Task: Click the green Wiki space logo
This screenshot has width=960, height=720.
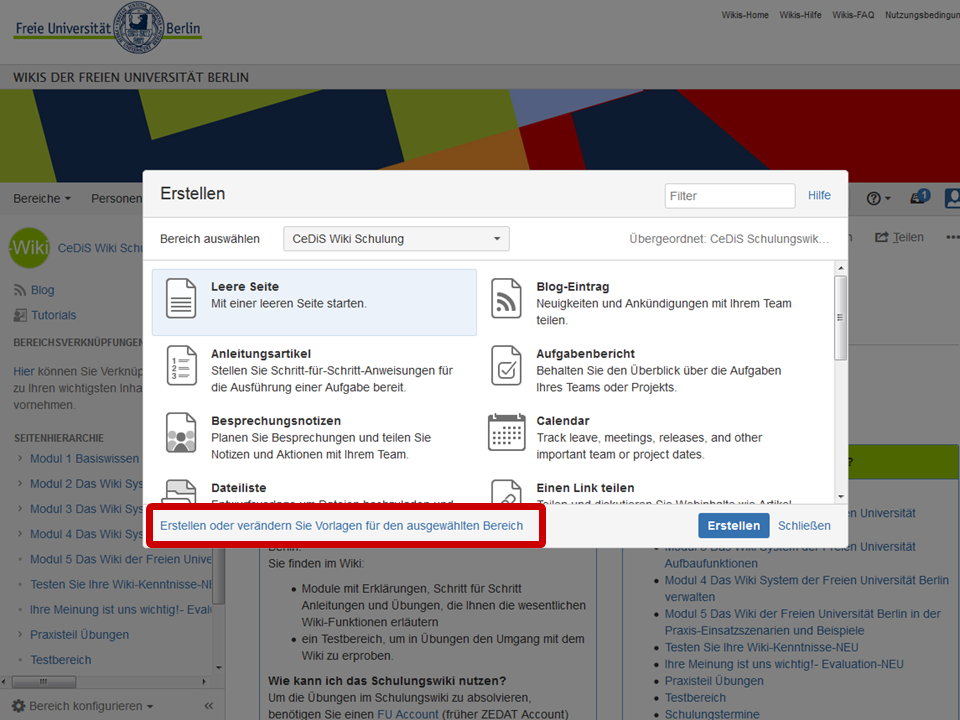Action: [29, 247]
